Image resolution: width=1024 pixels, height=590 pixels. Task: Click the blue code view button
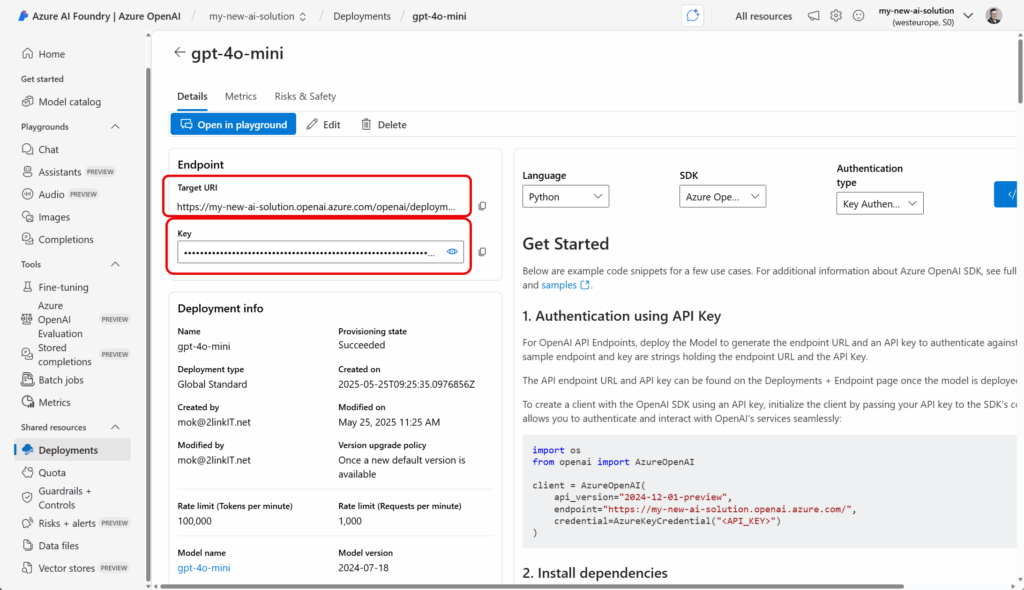click(x=1007, y=195)
